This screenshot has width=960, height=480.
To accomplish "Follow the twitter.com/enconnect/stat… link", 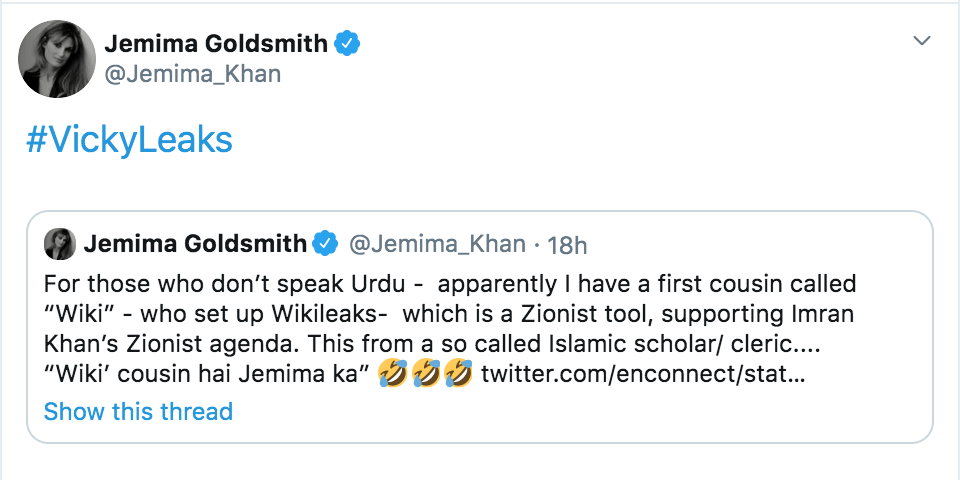I will tap(645, 375).
